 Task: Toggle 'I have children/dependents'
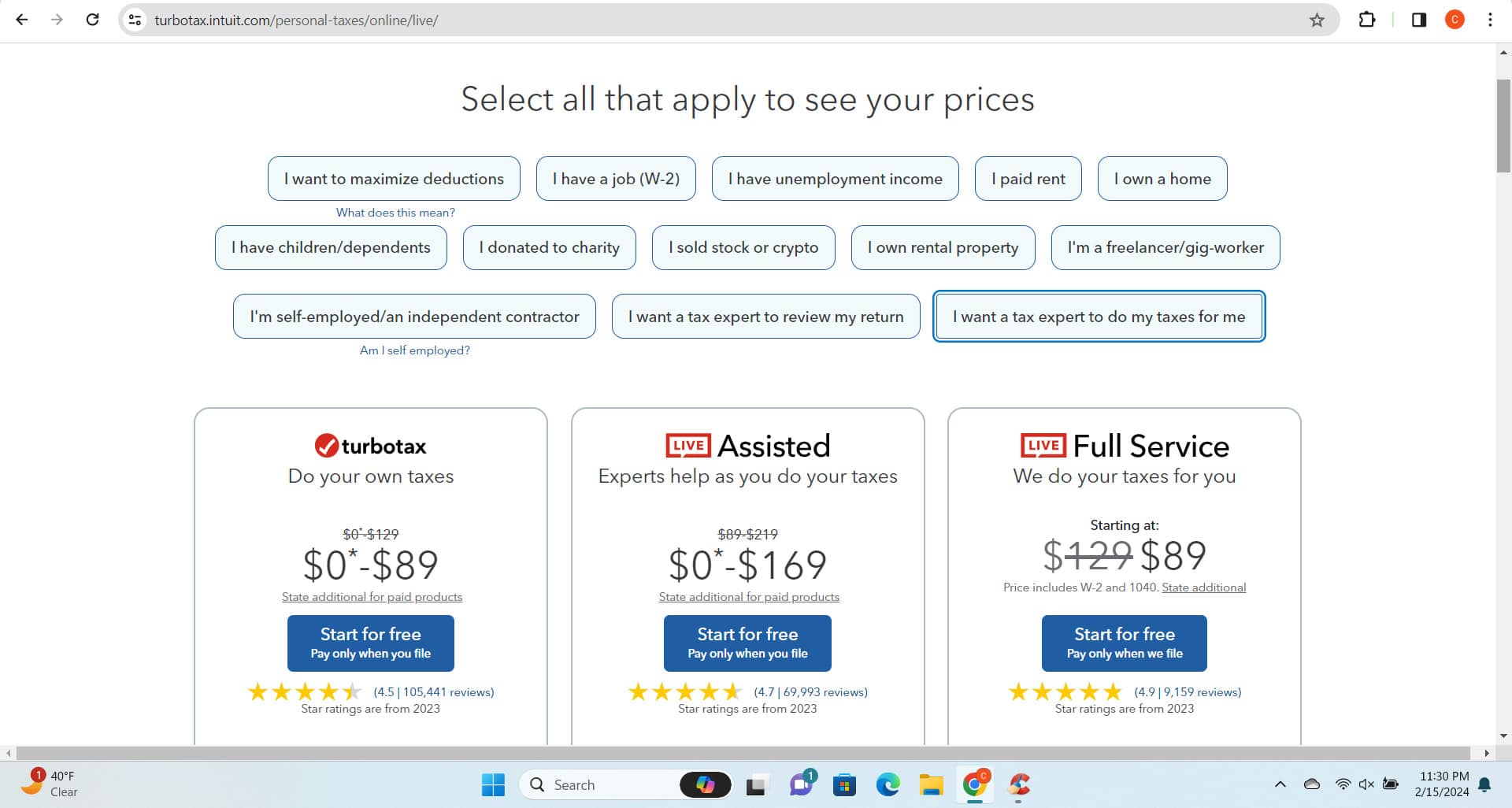pyautogui.click(x=331, y=247)
